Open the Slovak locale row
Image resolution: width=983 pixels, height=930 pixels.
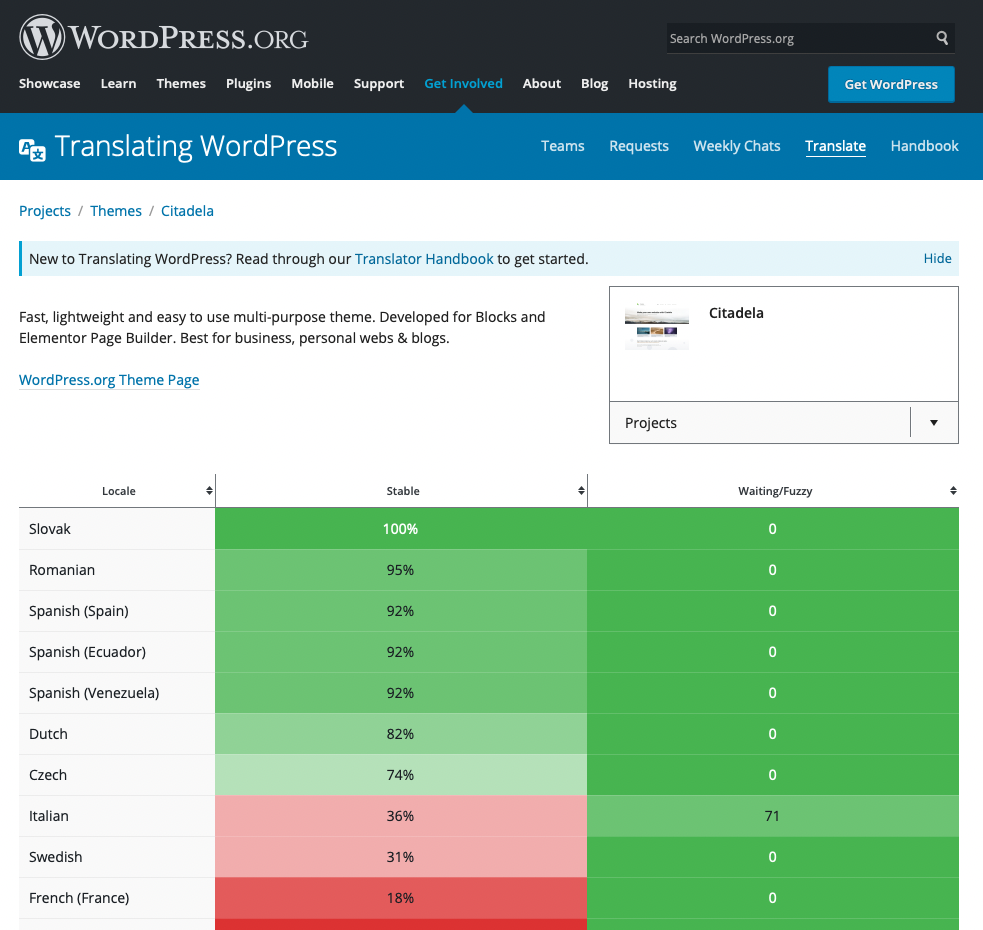coord(50,529)
